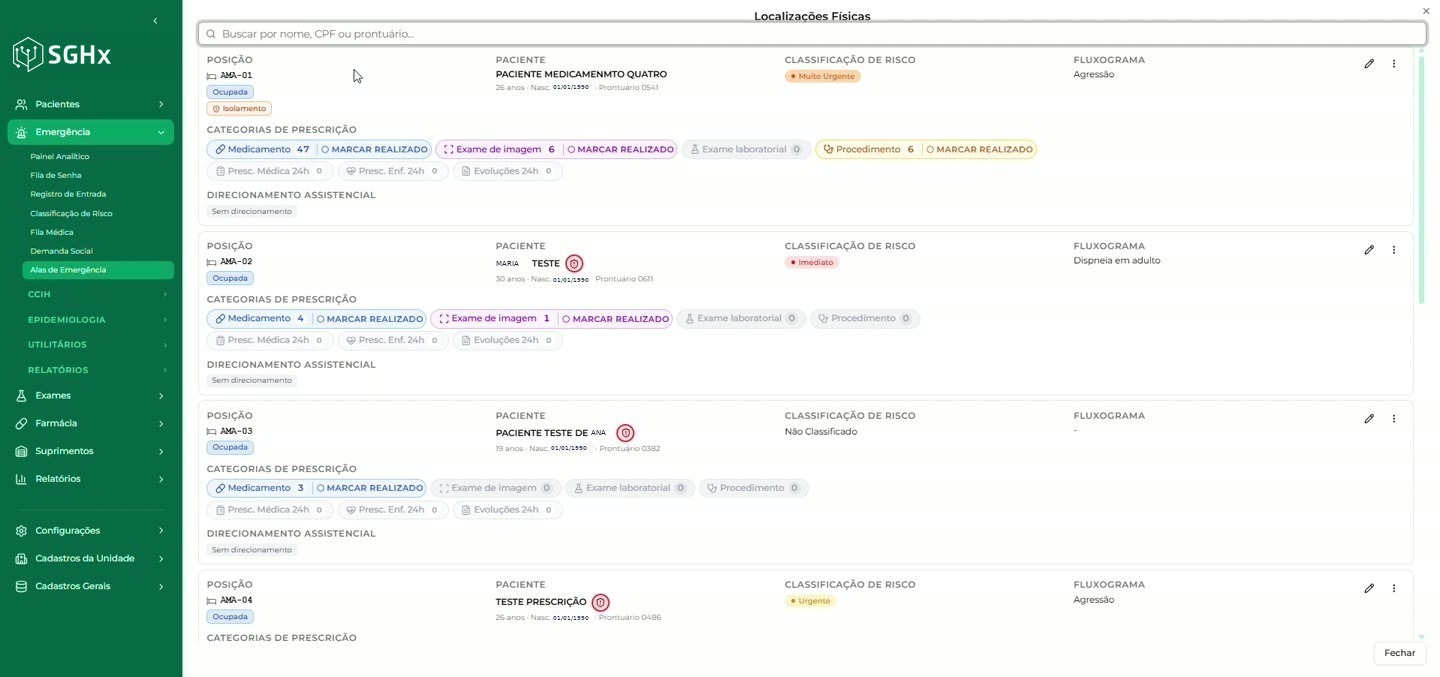Image resolution: width=1440 pixels, height=677 pixels.
Task: Mark Procedimento as realizado for AMA-01
Action: tap(979, 150)
